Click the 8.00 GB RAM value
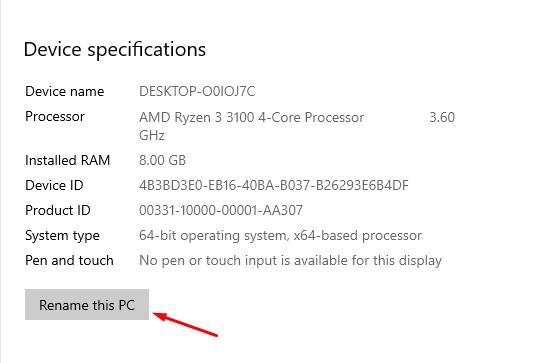 (162, 160)
